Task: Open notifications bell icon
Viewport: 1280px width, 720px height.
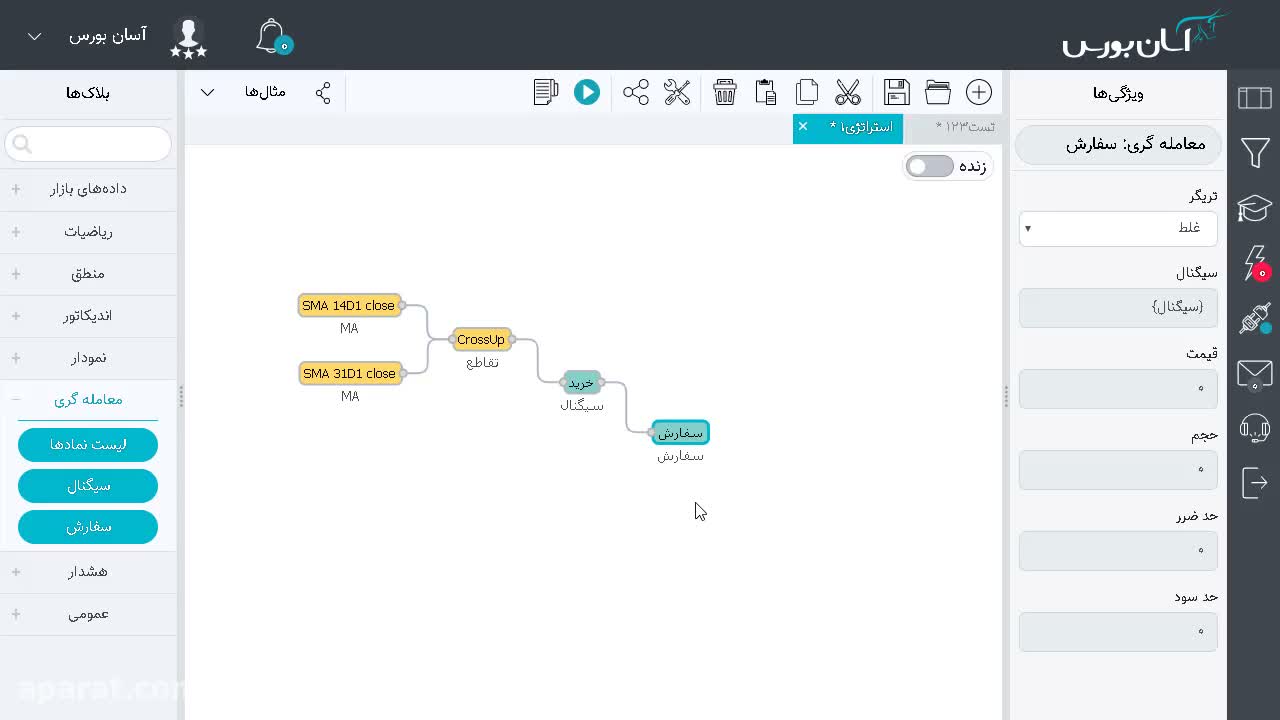Action: tap(272, 36)
